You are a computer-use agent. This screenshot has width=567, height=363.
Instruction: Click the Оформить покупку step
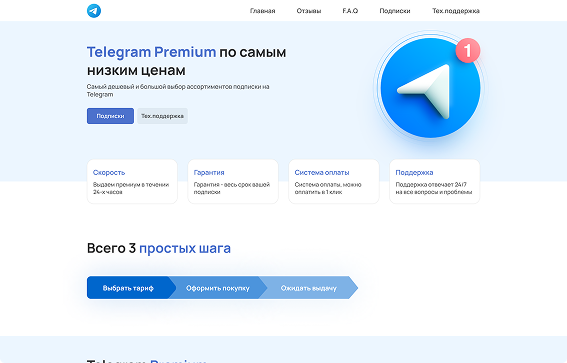tap(218, 288)
